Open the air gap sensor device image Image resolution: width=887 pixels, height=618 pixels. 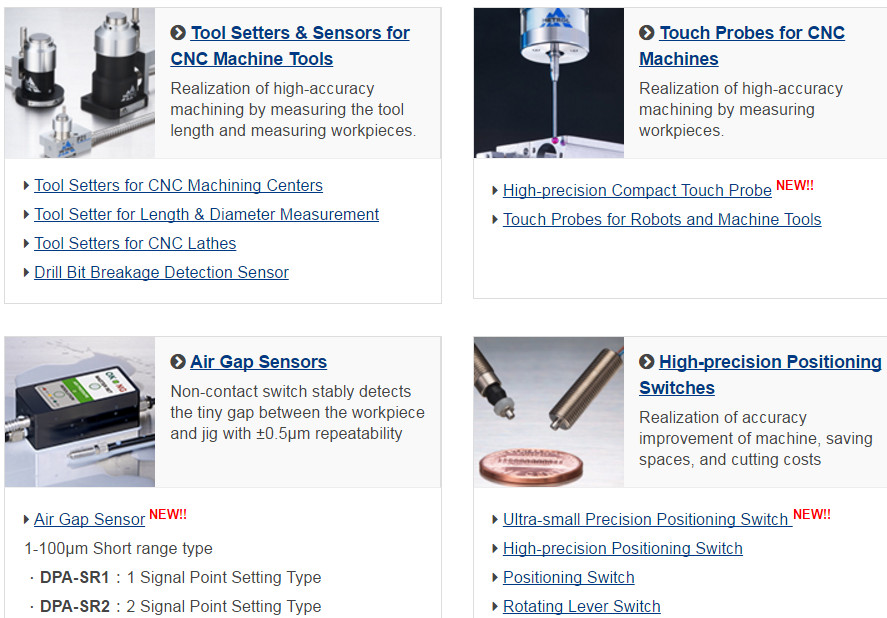tap(80, 412)
